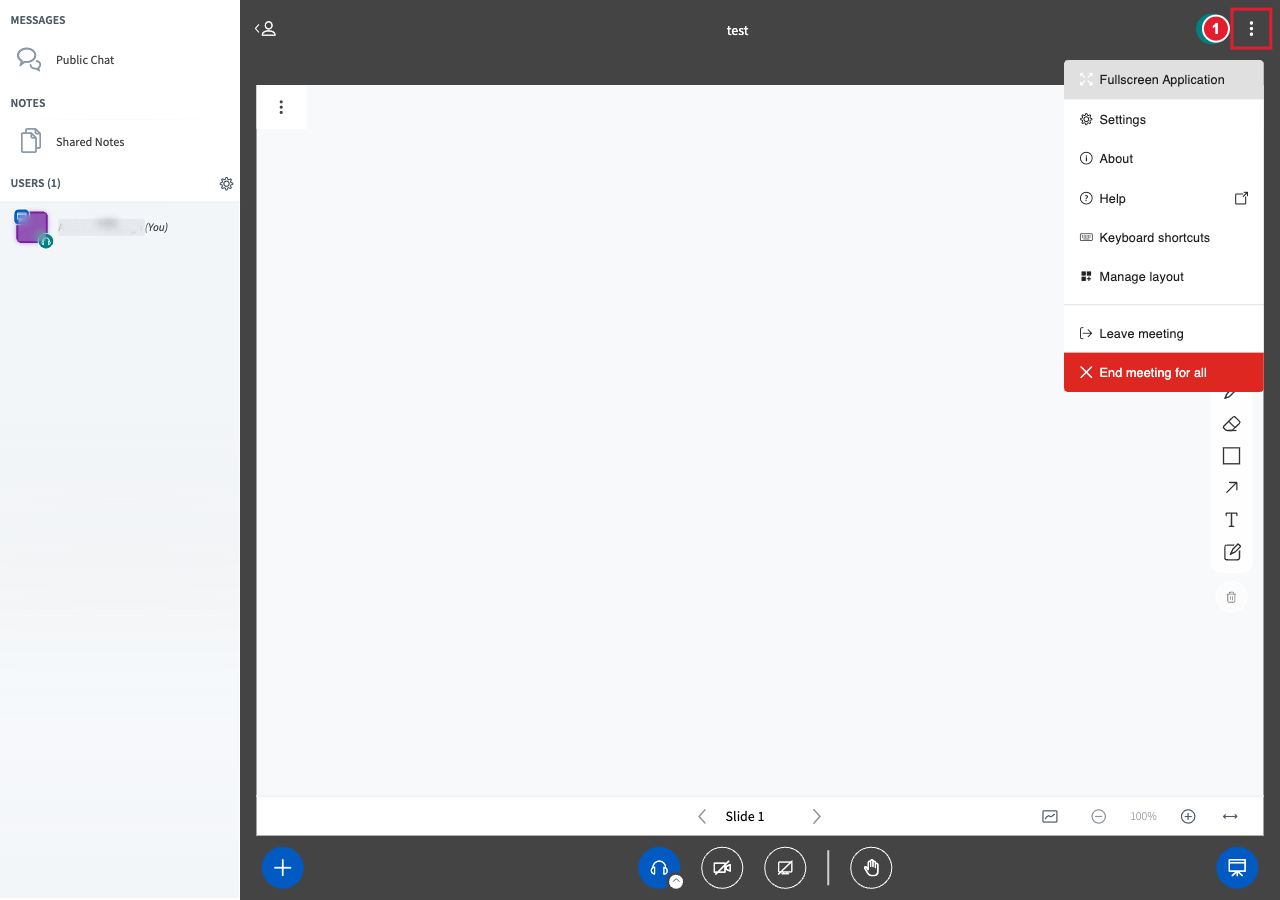The width and height of the screenshot is (1280, 900).
Task: Click Leave meeting
Action: (1164, 333)
